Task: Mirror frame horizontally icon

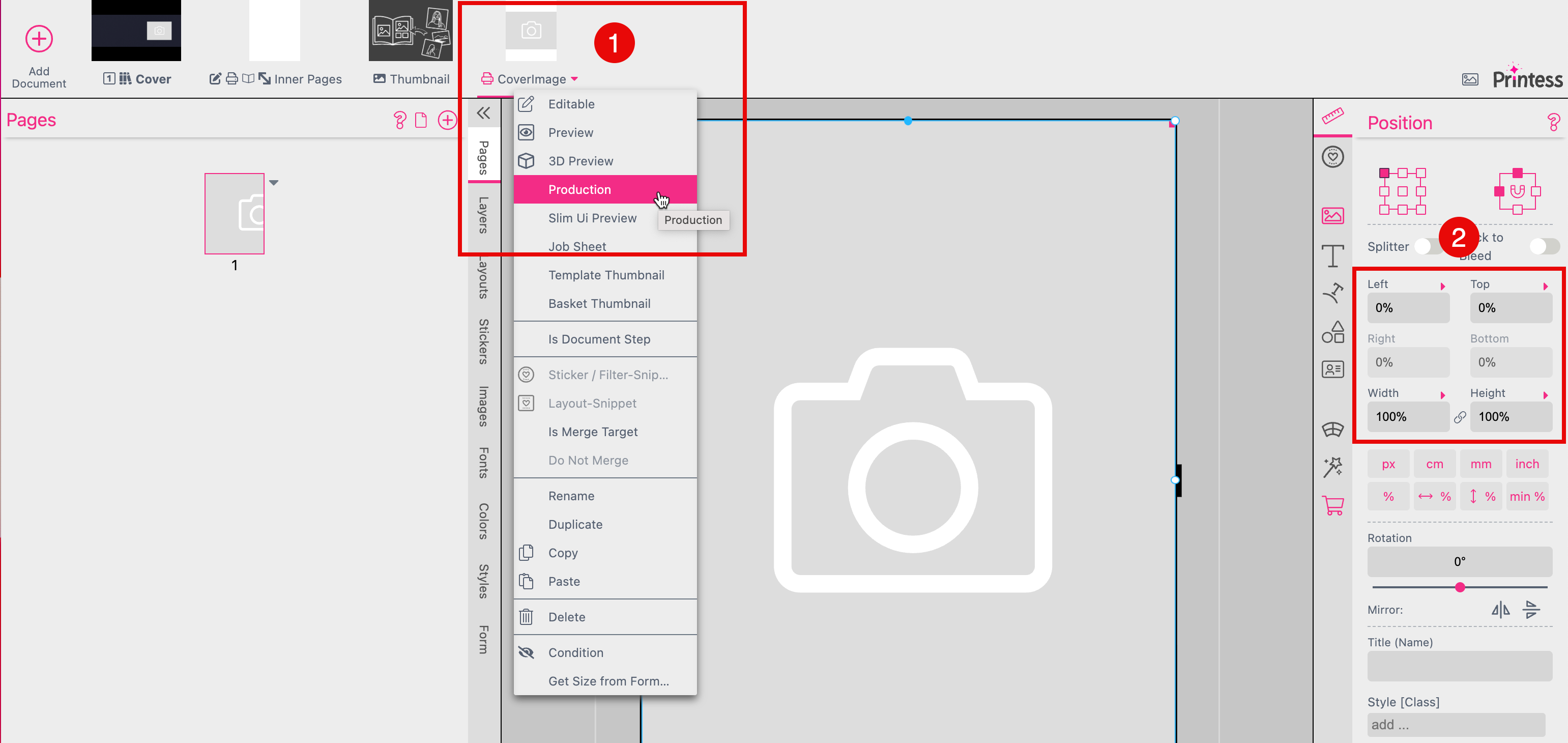Action: (1500, 610)
